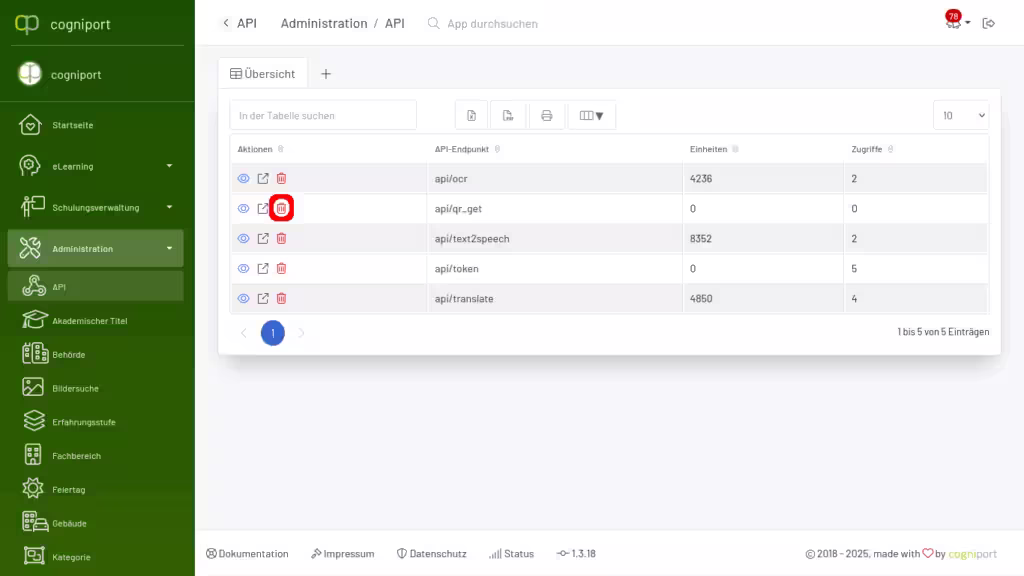Click the table search field

(323, 115)
